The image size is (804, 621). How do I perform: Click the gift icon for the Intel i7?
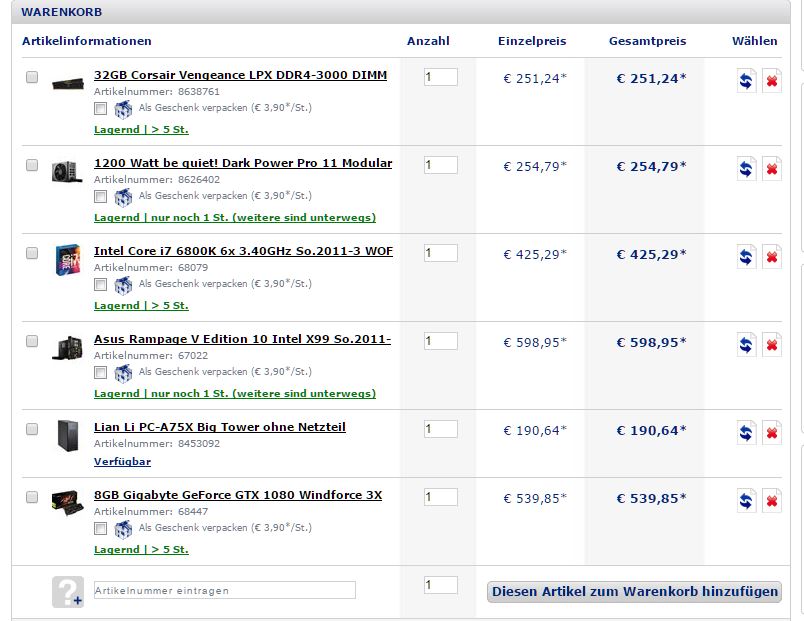coord(123,285)
